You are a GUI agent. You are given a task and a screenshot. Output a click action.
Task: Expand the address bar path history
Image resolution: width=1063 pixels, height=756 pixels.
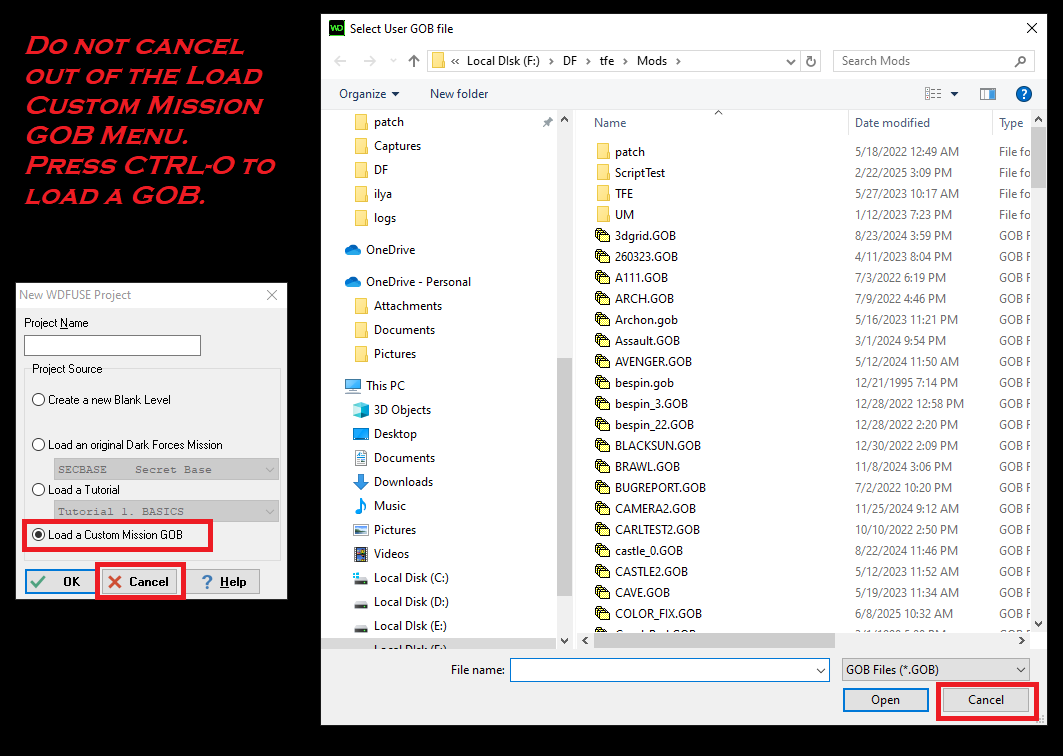click(x=790, y=61)
